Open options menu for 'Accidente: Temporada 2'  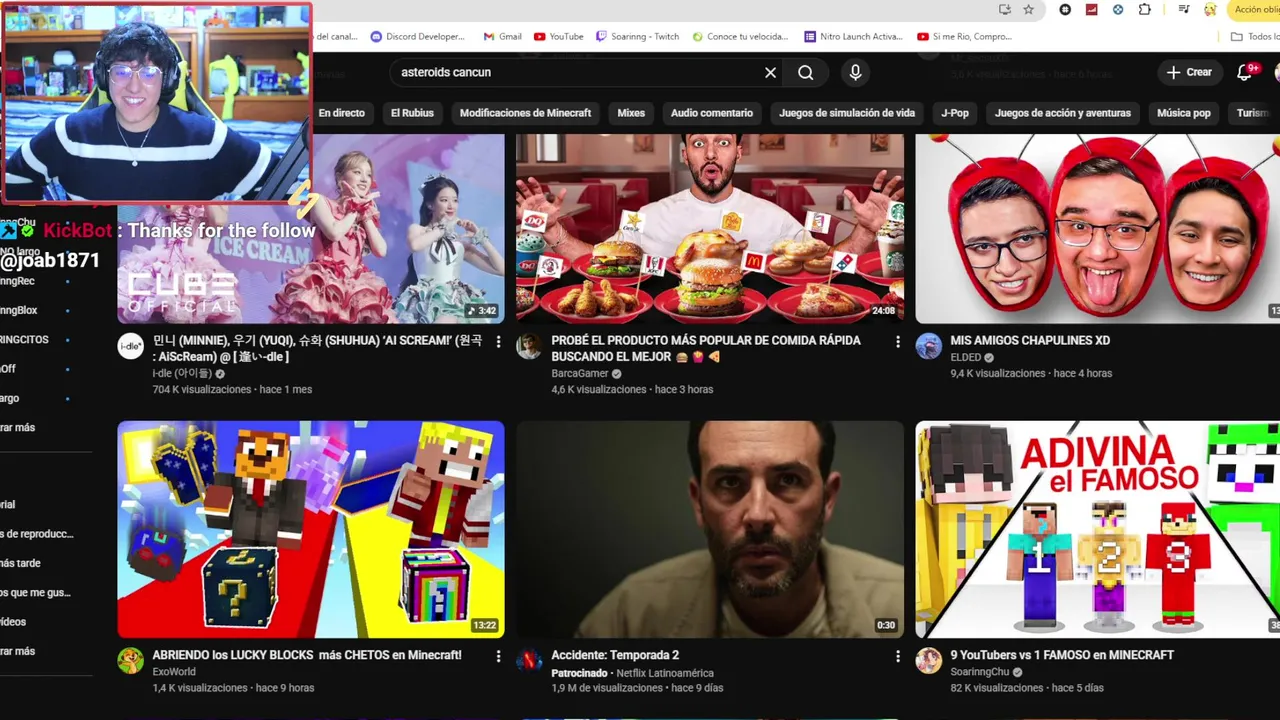coord(897,656)
